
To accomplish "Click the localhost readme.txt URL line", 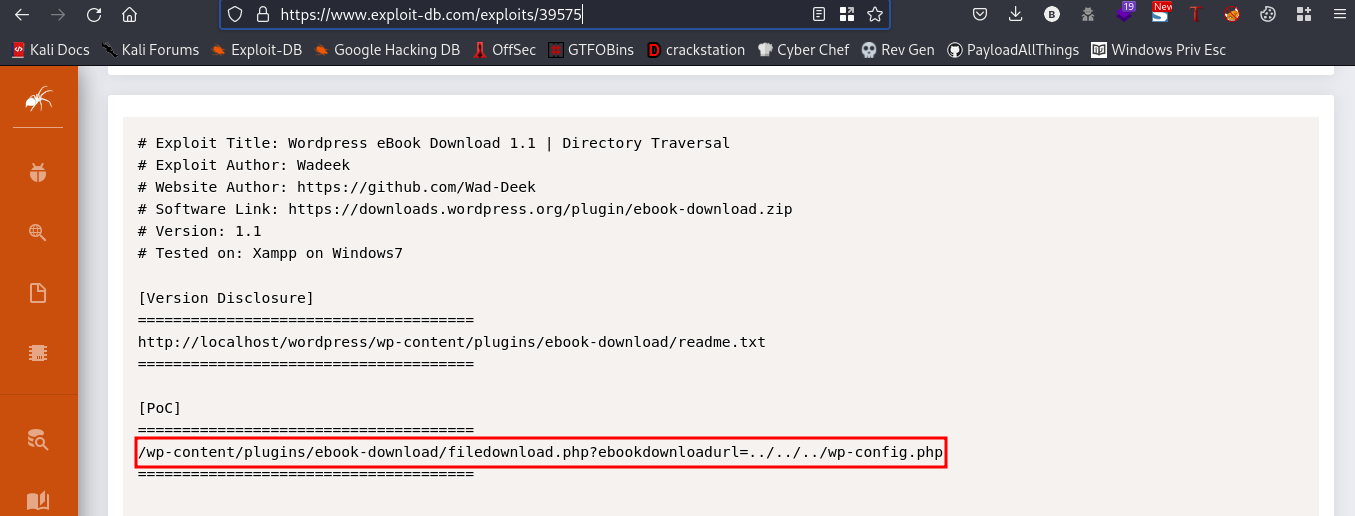I will point(452,342).
